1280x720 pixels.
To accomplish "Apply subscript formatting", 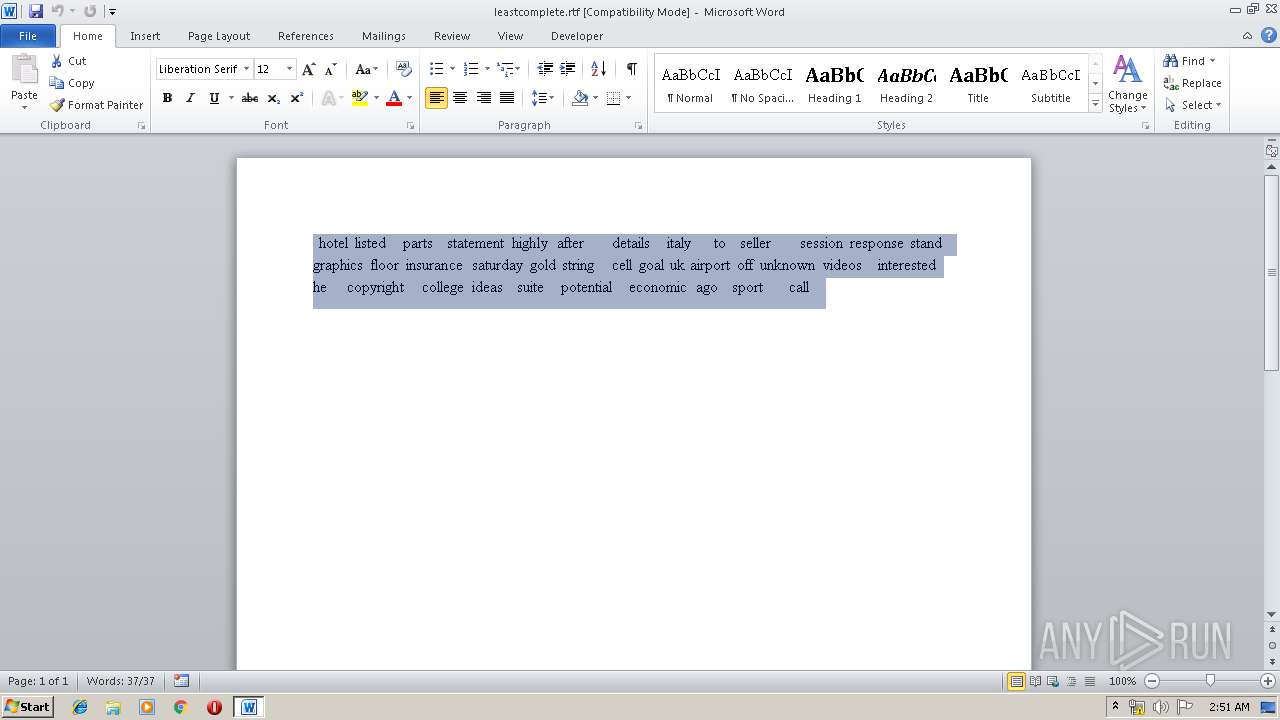I will click(273, 98).
